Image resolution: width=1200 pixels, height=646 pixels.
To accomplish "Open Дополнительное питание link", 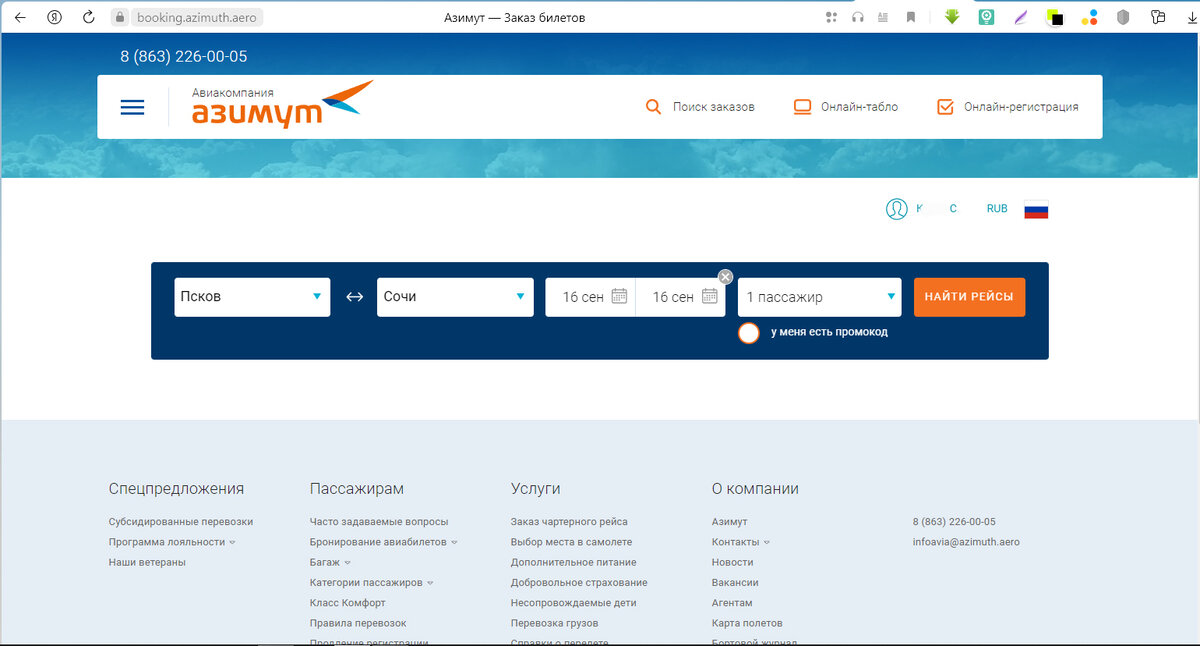I will [574, 562].
